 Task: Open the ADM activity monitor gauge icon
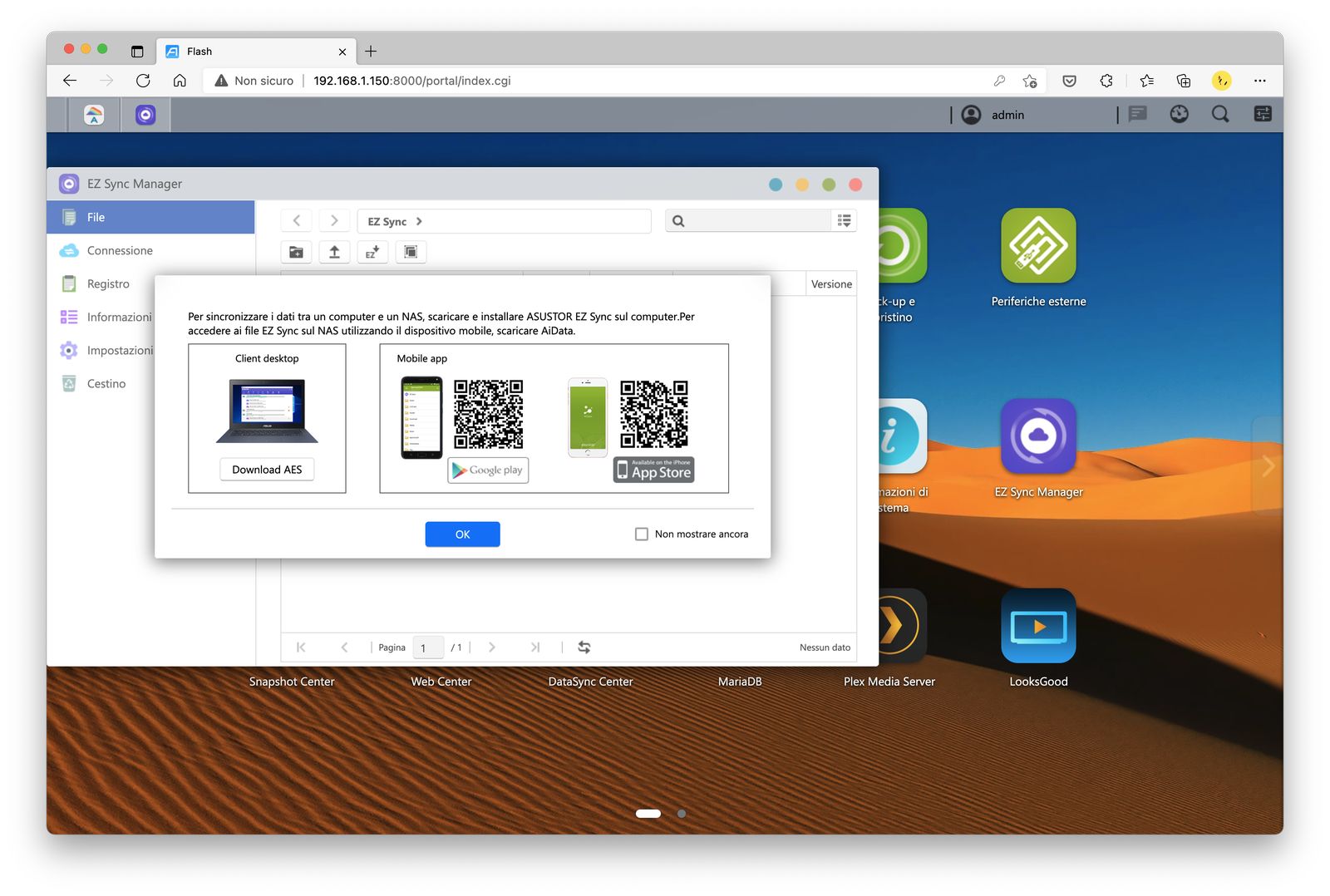(1179, 114)
